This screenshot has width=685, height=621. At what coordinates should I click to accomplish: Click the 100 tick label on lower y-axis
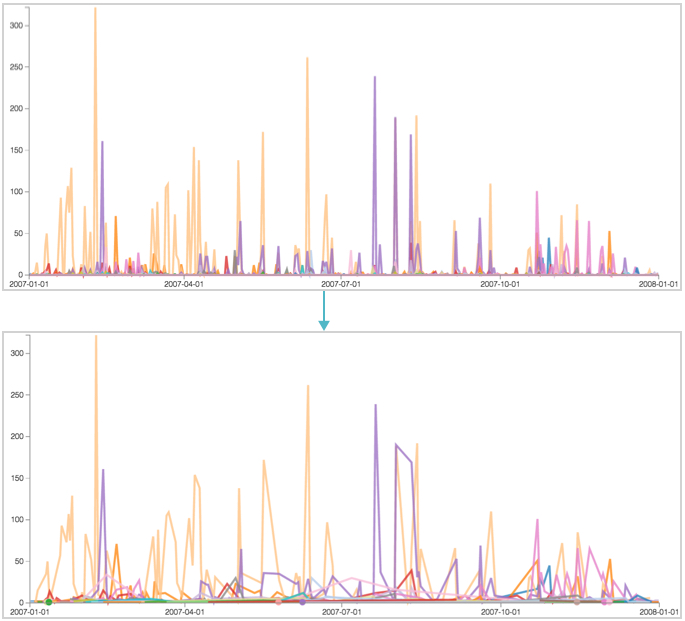point(16,519)
